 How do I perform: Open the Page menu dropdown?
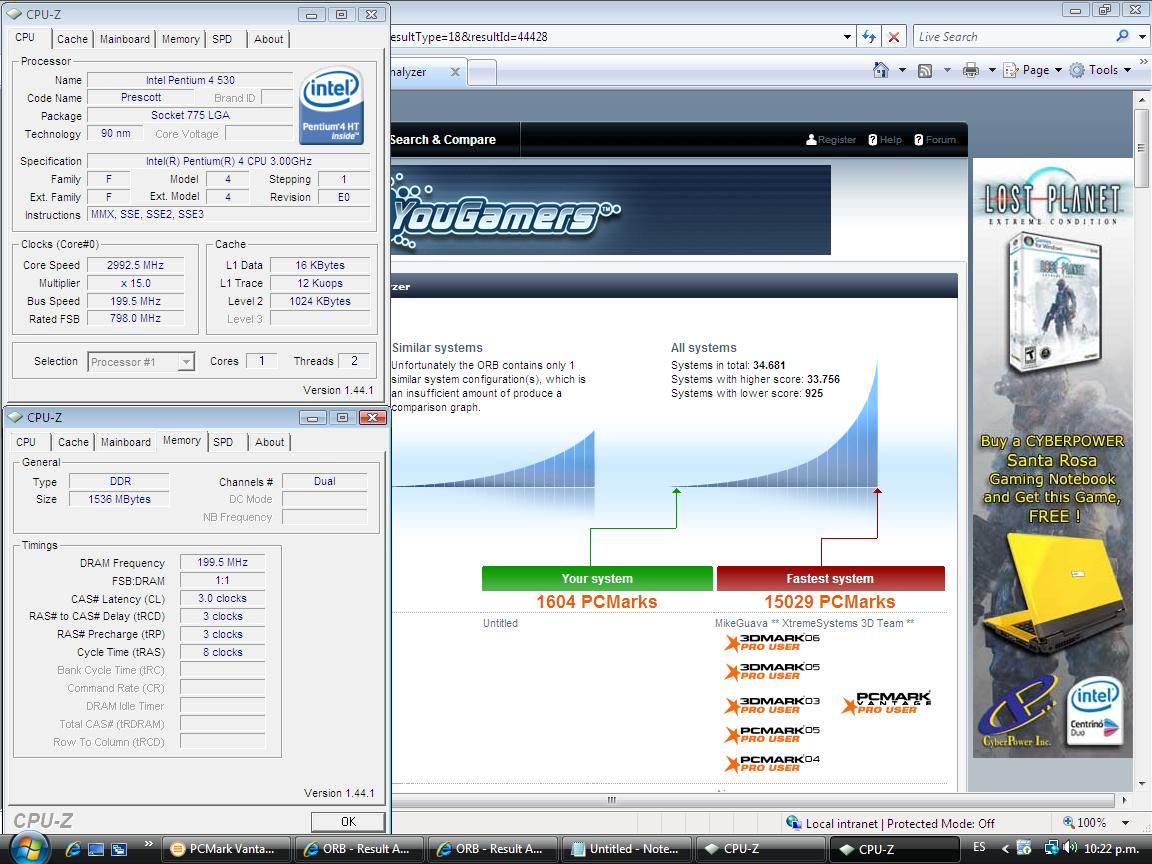tap(1033, 70)
